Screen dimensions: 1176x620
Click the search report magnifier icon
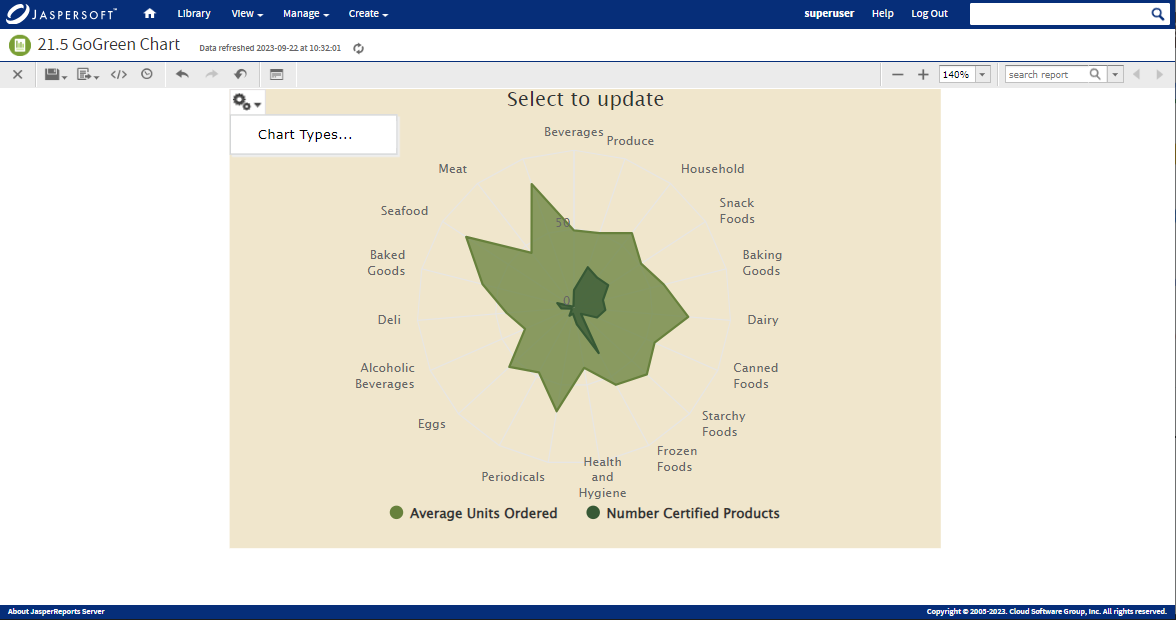1095,74
